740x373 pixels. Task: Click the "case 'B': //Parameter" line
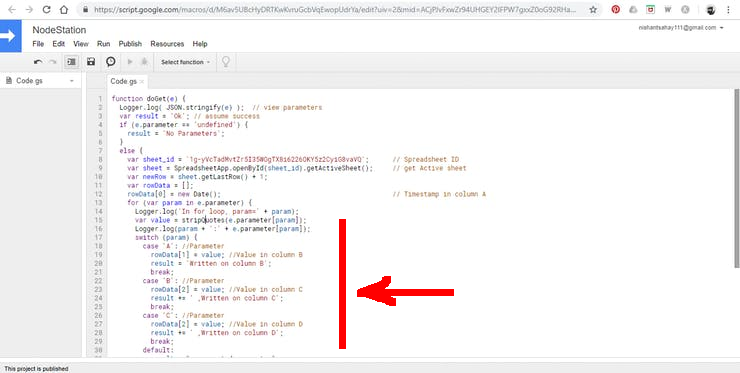click(x=183, y=281)
